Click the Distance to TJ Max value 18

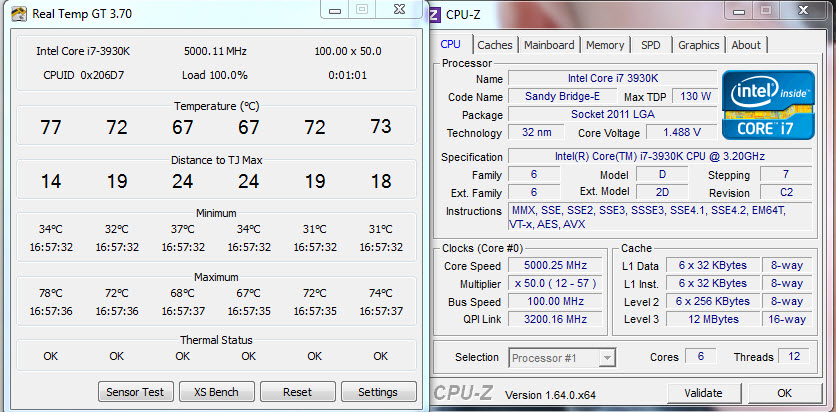[x=381, y=182]
